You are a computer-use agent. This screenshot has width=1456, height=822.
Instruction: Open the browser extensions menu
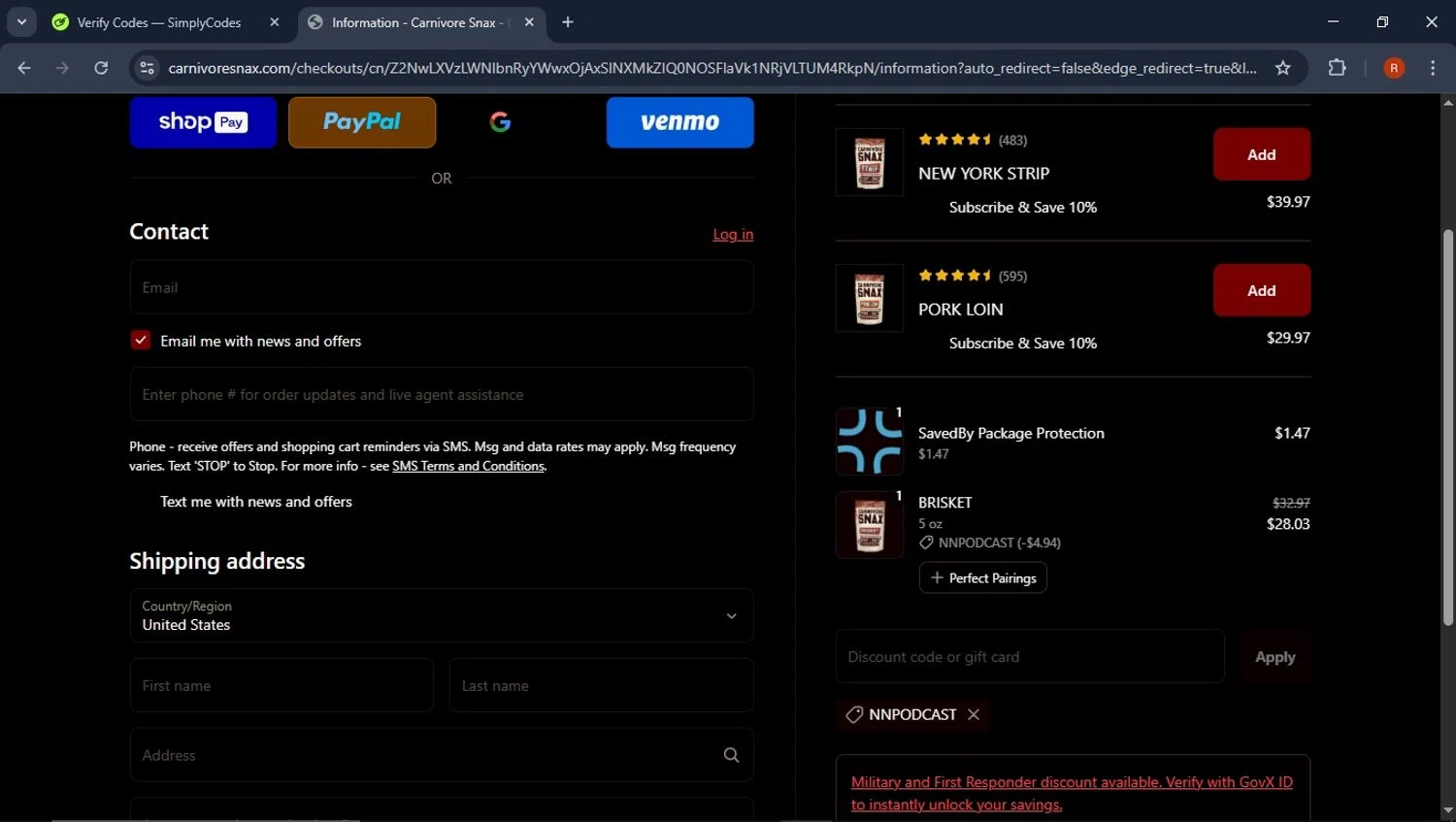click(1337, 68)
